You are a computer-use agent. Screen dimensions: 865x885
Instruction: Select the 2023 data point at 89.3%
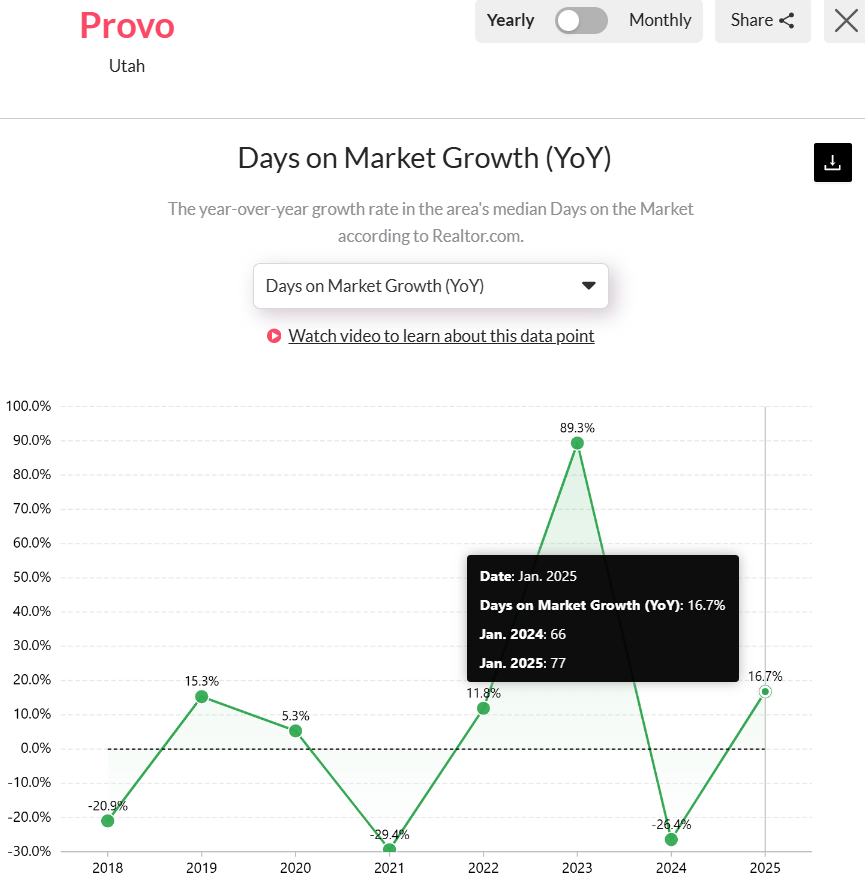(x=577, y=443)
